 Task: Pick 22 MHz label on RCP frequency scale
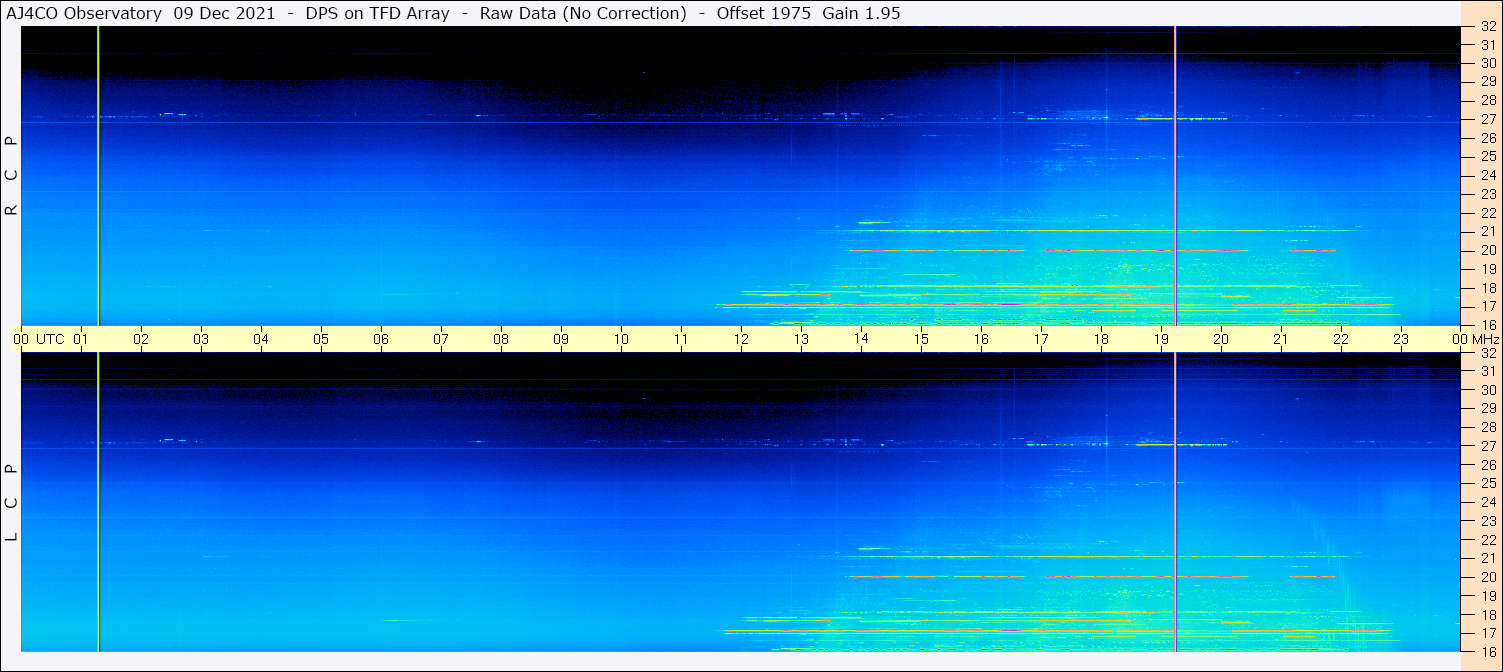tap(1488, 213)
